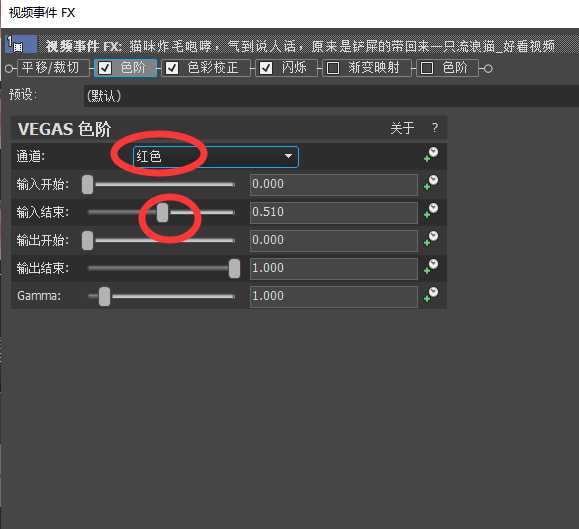Click the animate icon for 输出开始

[431, 238]
